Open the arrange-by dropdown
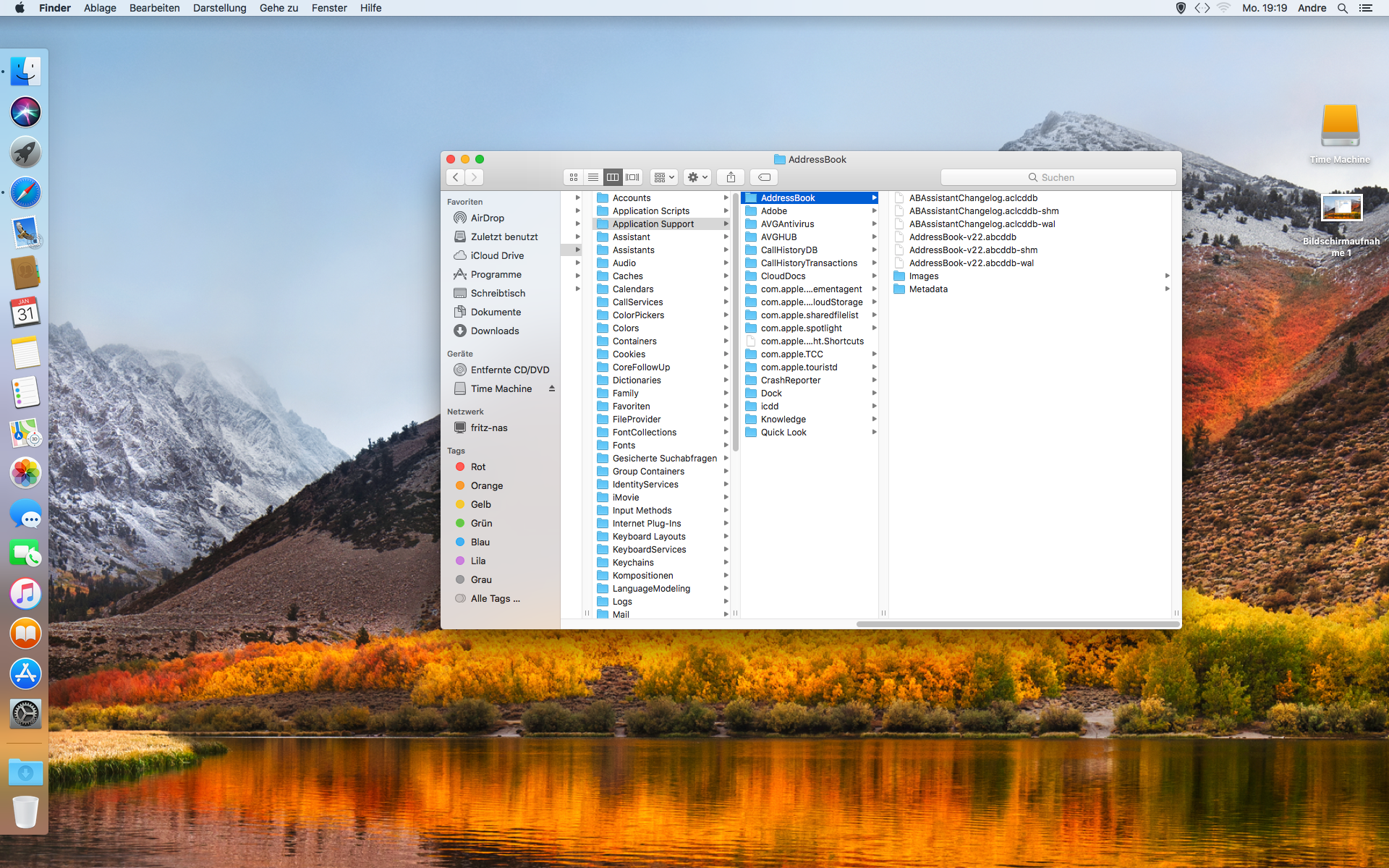Viewport: 1389px width, 868px height. point(663,177)
